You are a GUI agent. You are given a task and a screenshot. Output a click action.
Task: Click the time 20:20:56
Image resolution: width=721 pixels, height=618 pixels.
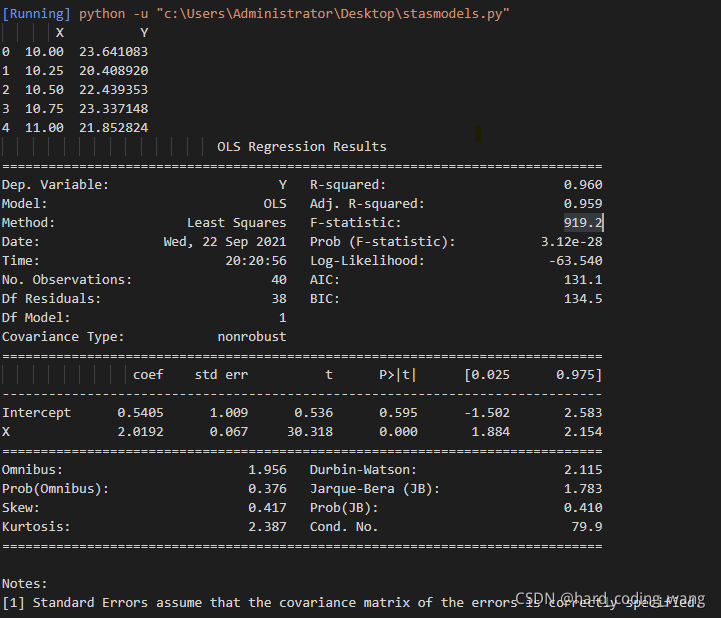(x=256, y=261)
